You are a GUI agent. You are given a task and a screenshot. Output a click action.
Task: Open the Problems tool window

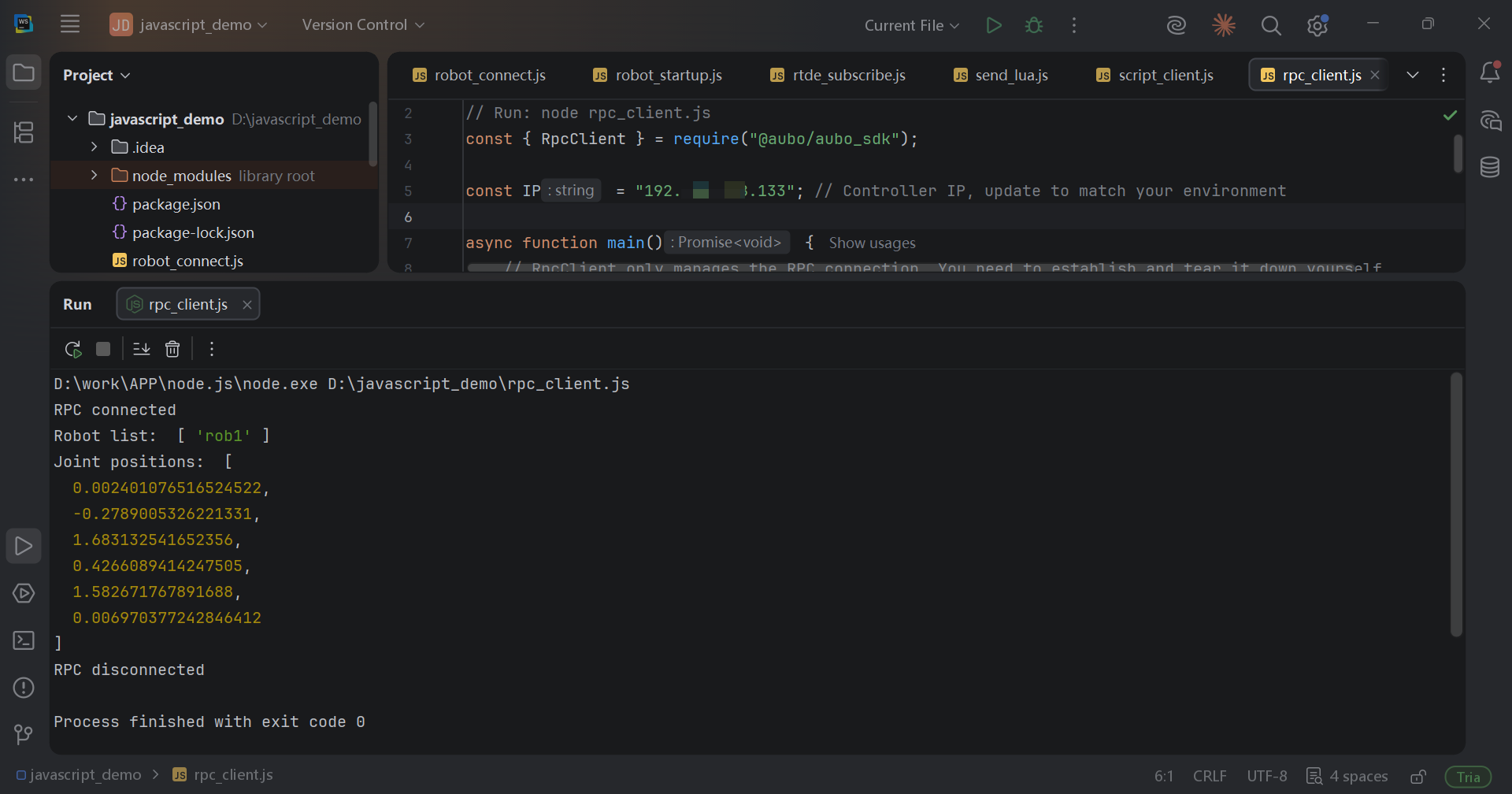click(24, 688)
